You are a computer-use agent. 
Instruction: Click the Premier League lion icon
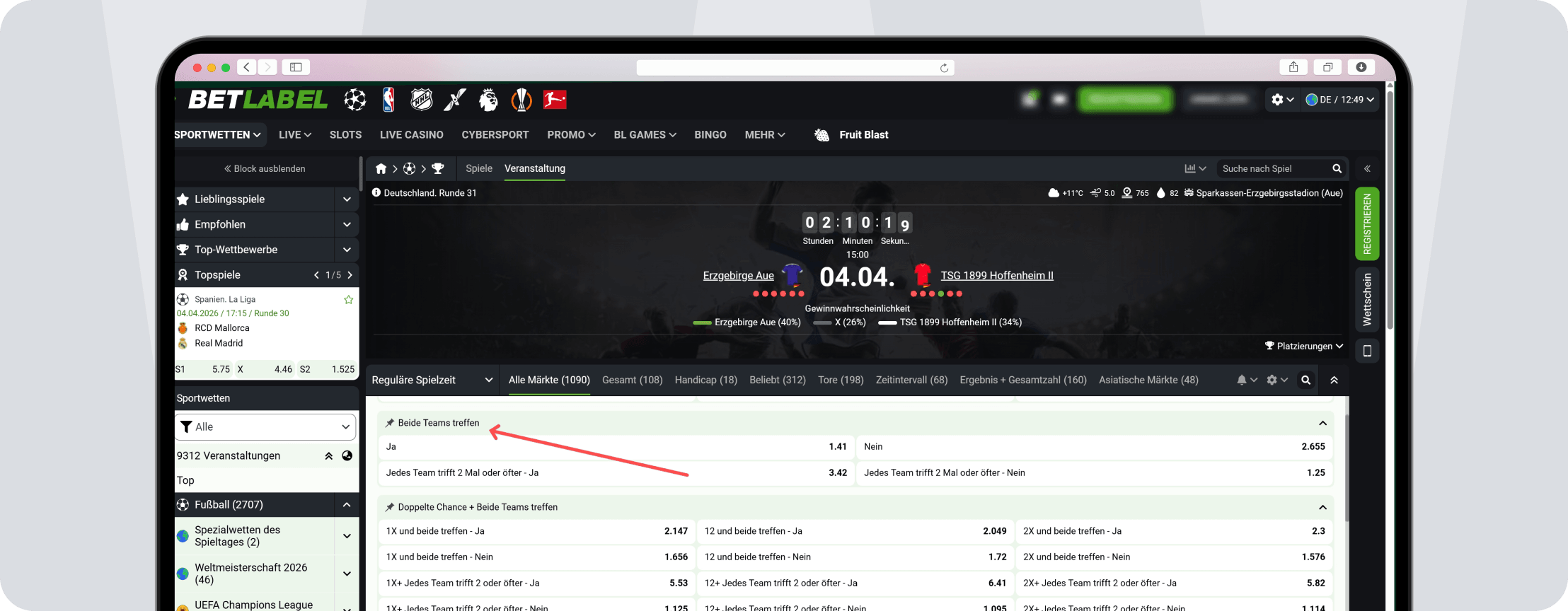coord(488,100)
